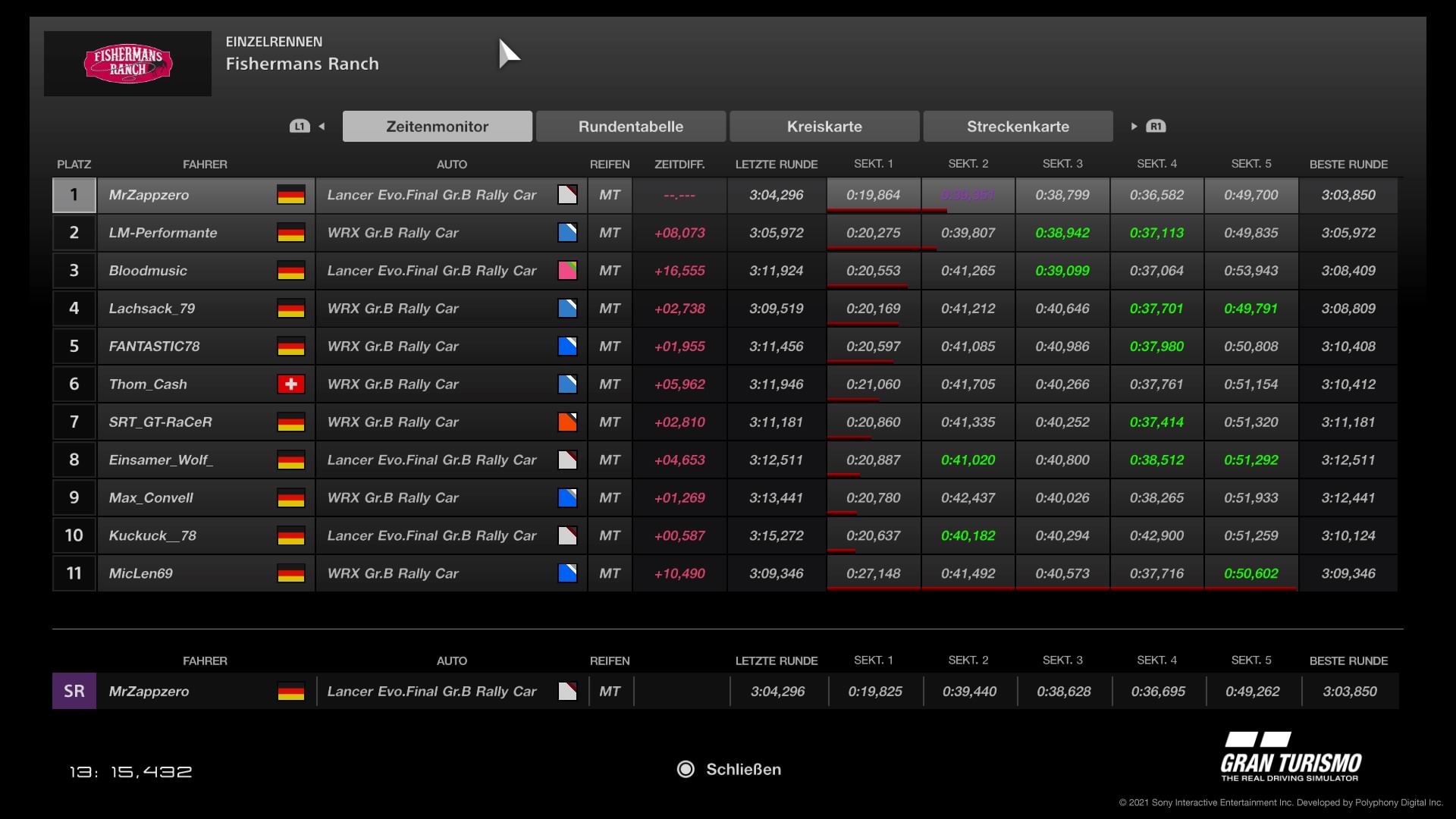
Task: Click the orange livery swatch for SRT_GT-RaCeR
Action: pyautogui.click(x=567, y=422)
